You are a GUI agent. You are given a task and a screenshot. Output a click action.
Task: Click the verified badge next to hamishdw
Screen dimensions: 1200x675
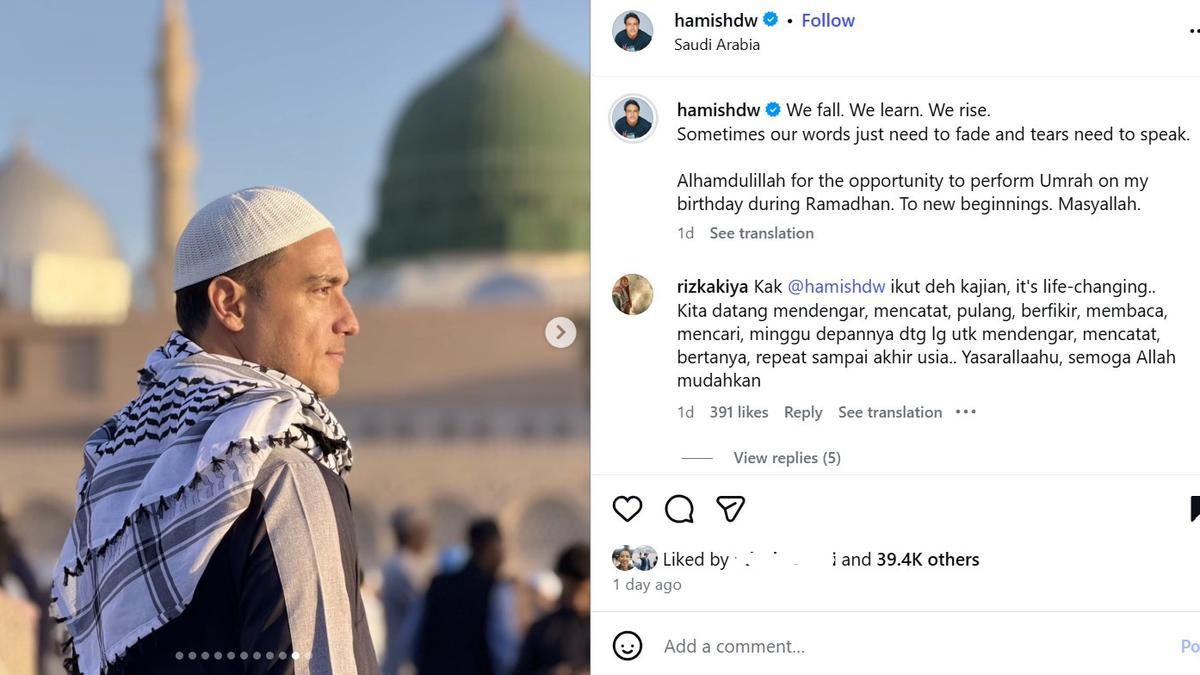pos(768,19)
